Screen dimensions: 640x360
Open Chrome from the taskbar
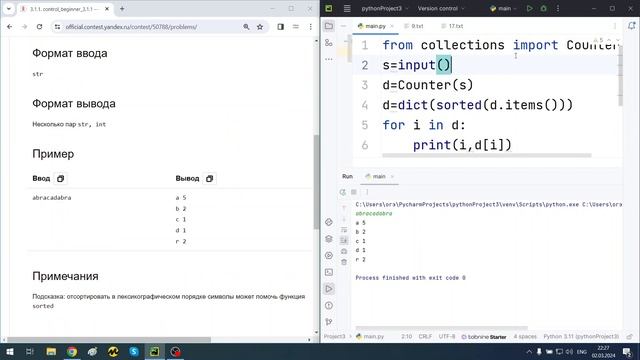tap(72, 351)
